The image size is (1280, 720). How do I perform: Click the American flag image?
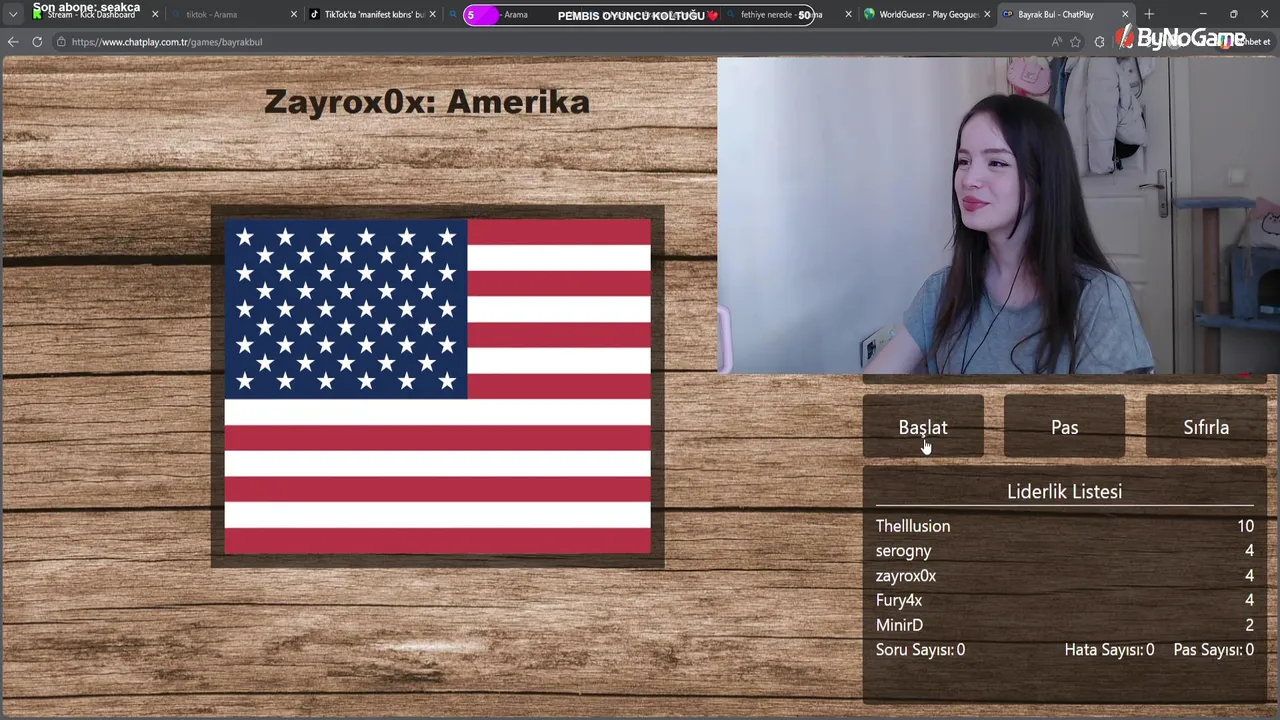pyautogui.click(x=437, y=387)
